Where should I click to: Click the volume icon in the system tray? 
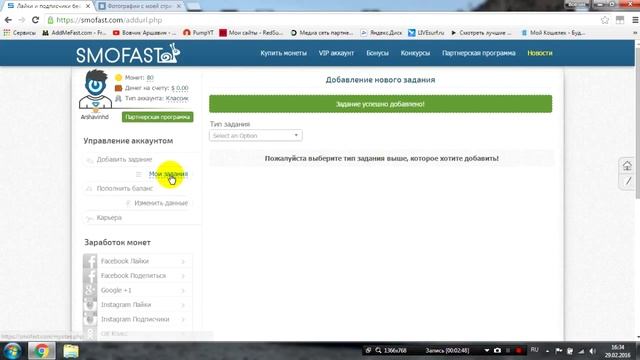point(593,351)
